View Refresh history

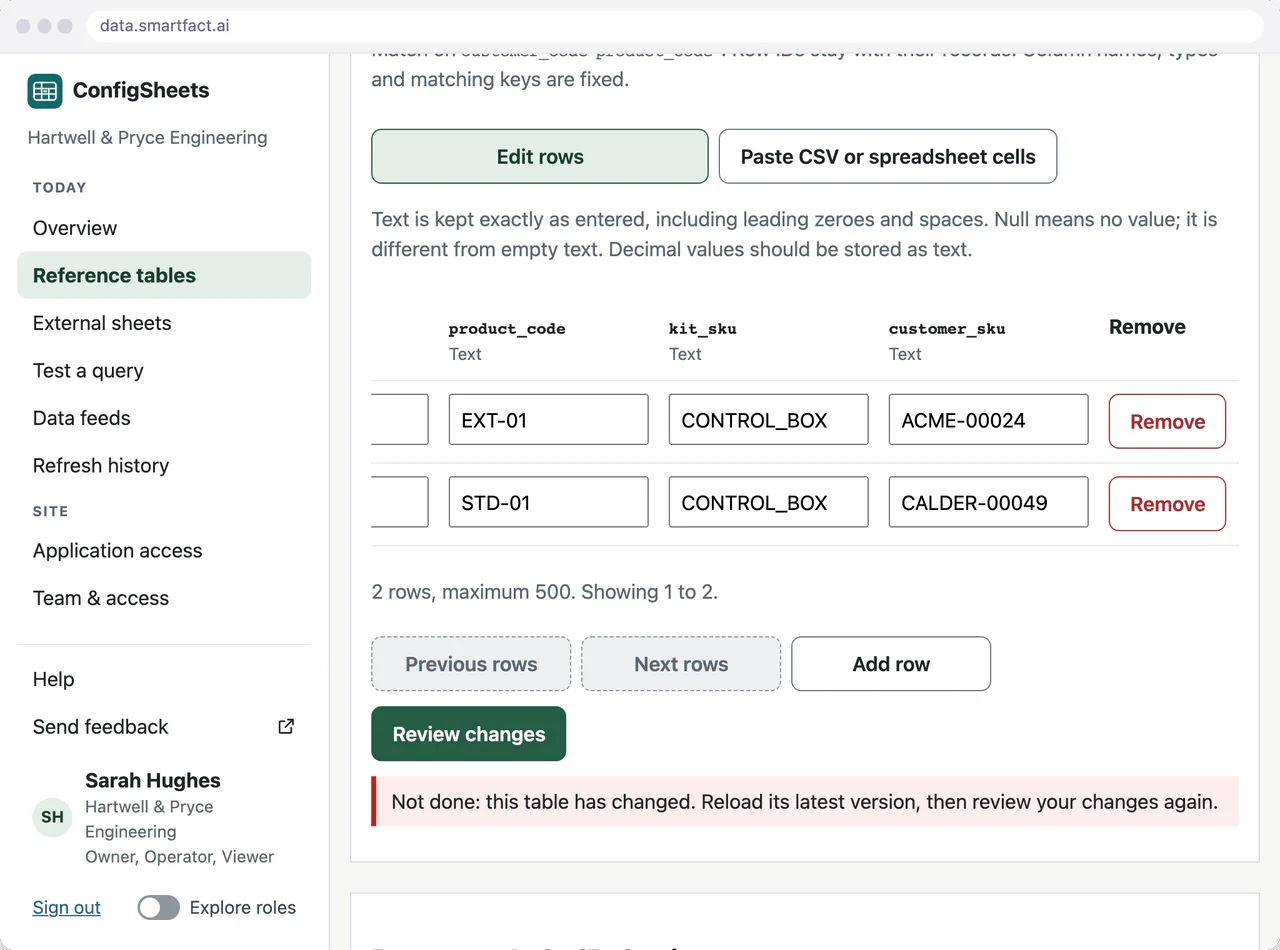pos(164,465)
